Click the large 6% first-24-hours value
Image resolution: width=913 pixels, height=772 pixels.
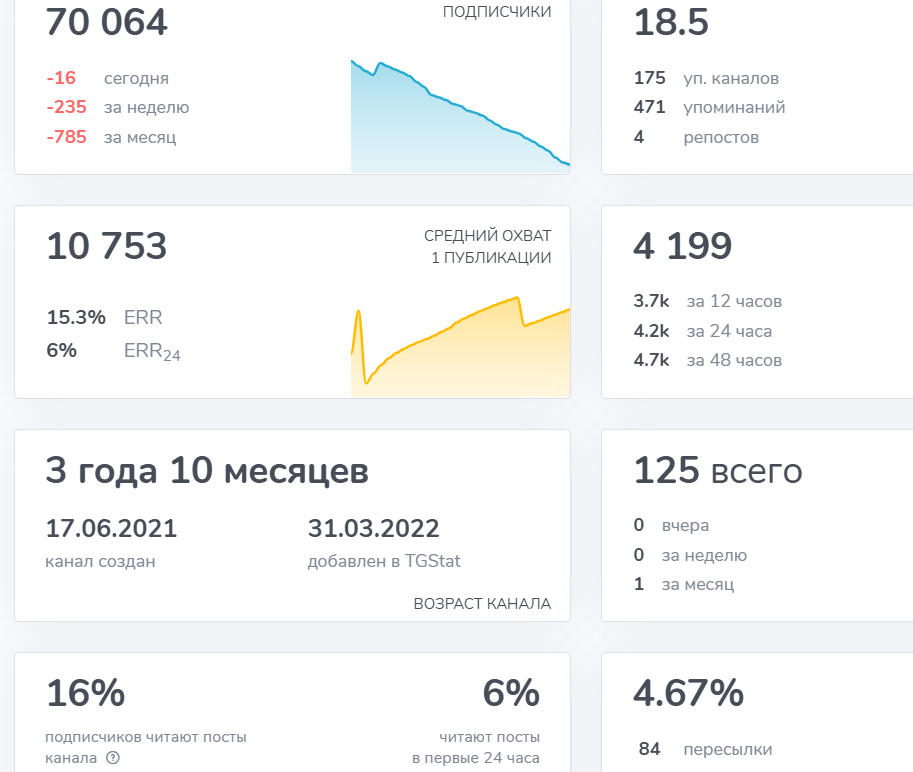[x=511, y=693]
